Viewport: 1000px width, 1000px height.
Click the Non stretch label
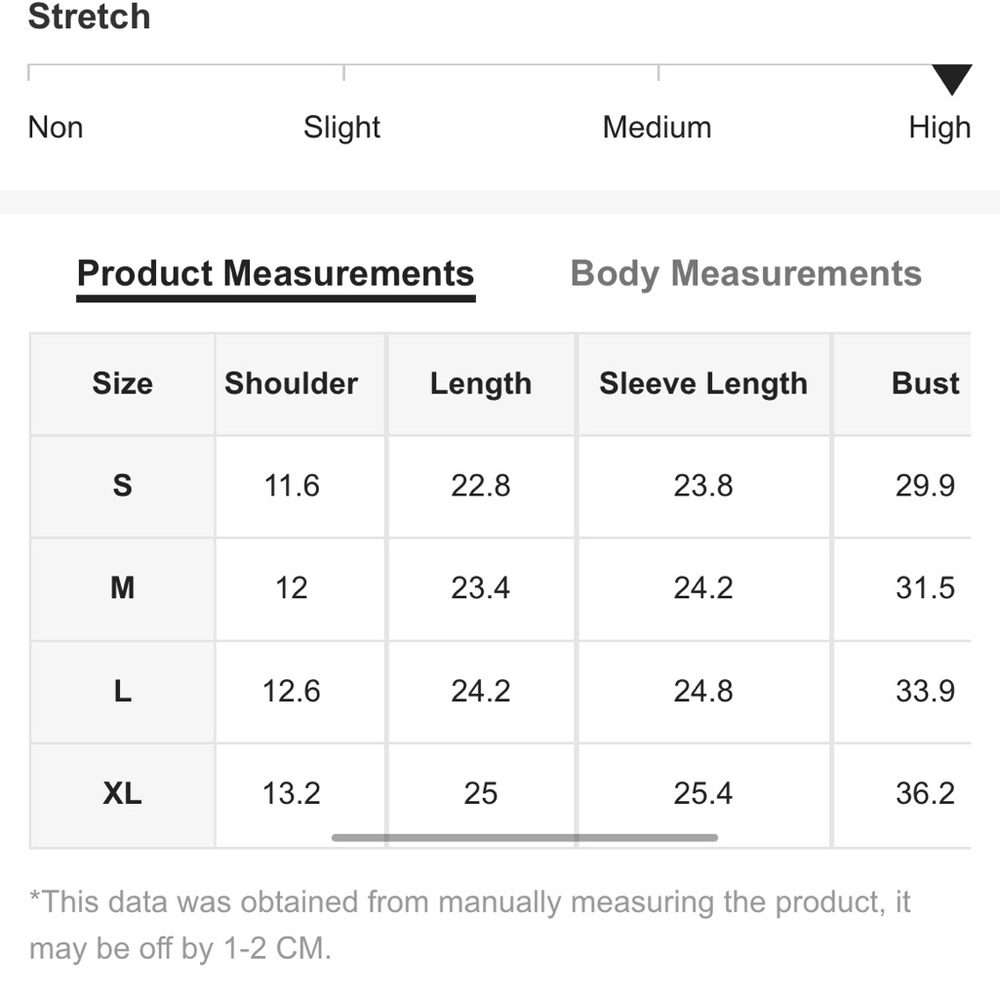click(55, 128)
